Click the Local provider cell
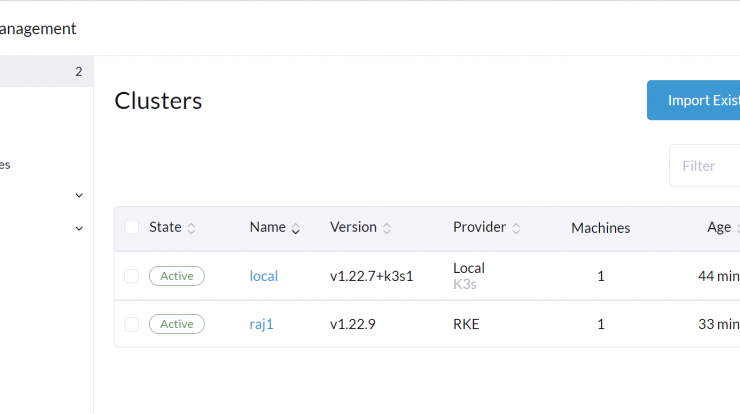The height and width of the screenshot is (414, 740). coord(469,268)
